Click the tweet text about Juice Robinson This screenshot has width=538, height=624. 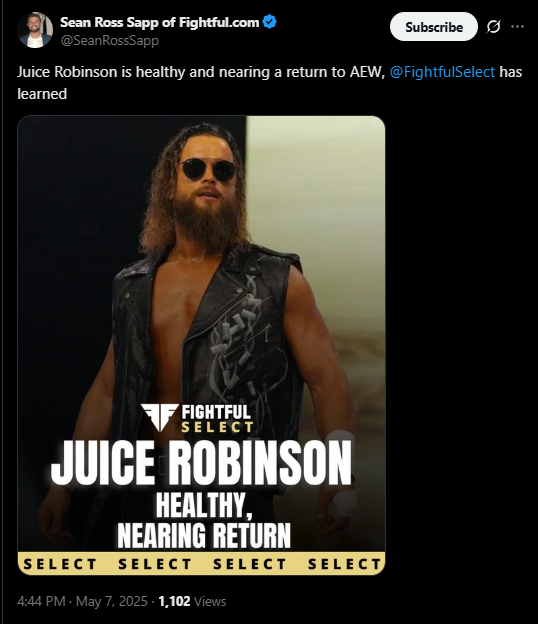269,83
